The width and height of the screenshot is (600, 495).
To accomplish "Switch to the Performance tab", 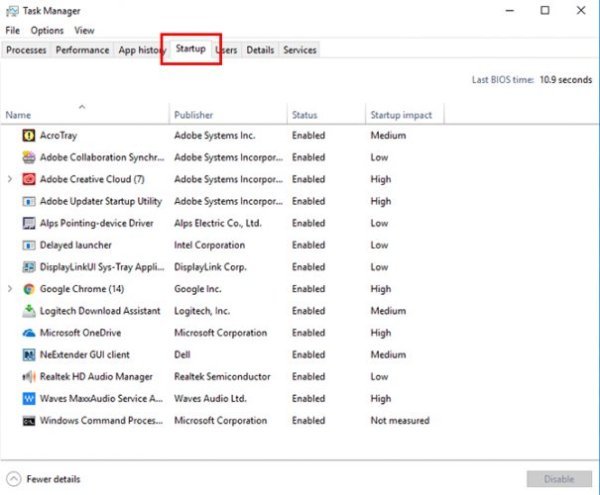I will tap(82, 50).
